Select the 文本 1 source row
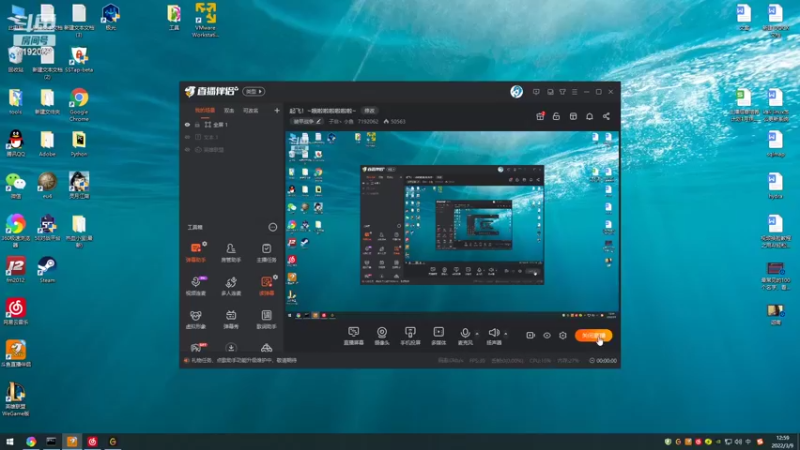The image size is (800, 450). pyautogui.click(x=232, y=137)
